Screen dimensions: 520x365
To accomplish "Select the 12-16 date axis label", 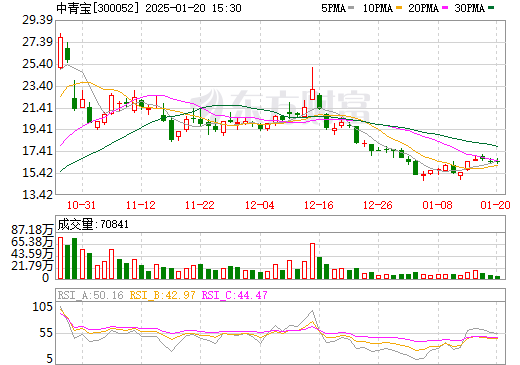I will tap(319, 205).
